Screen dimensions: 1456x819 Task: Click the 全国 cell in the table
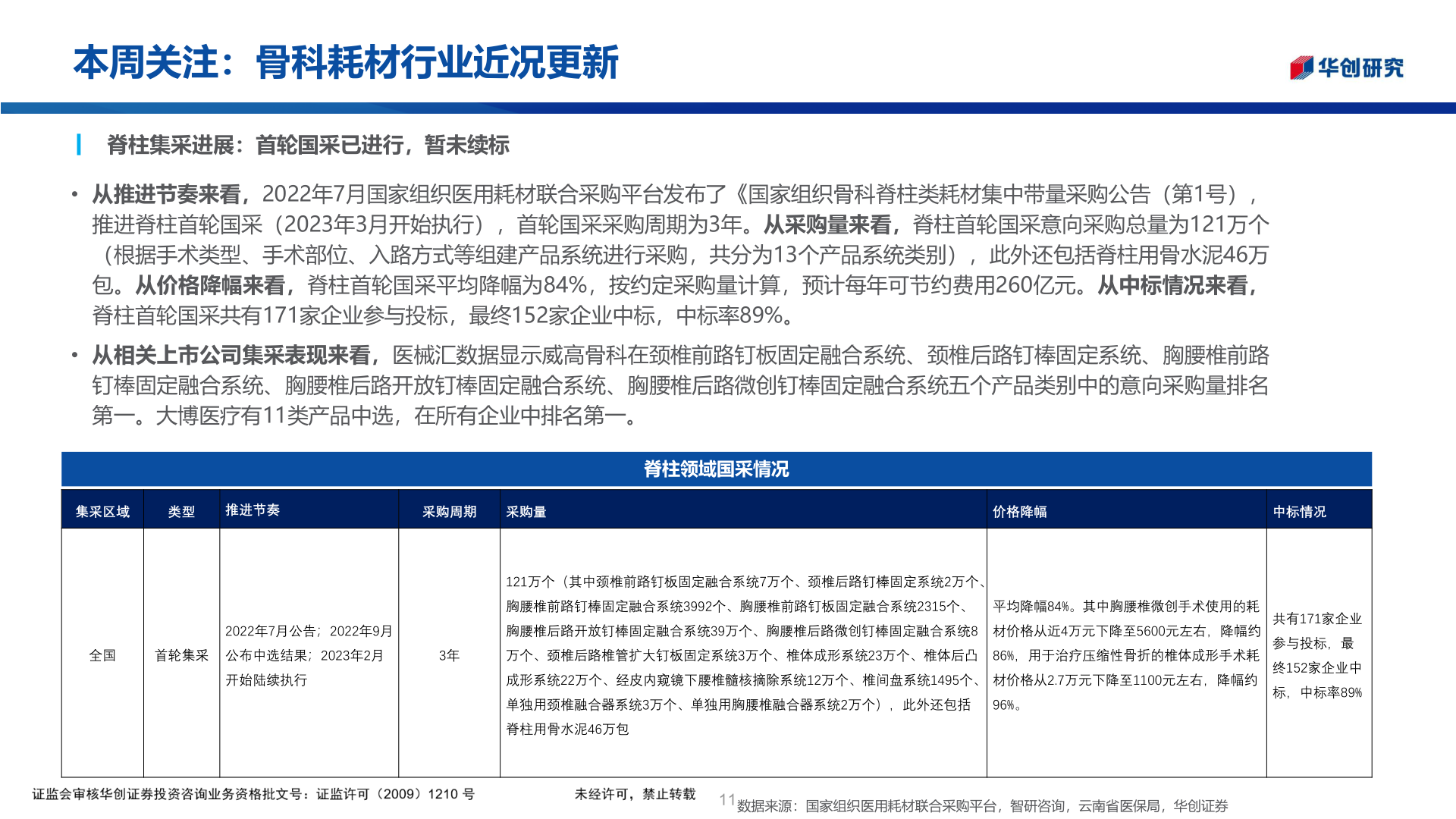102,658
